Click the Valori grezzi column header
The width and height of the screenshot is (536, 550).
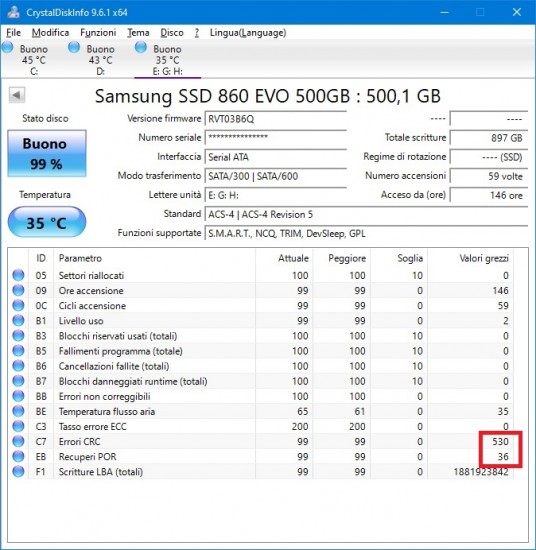coord(470,258)
